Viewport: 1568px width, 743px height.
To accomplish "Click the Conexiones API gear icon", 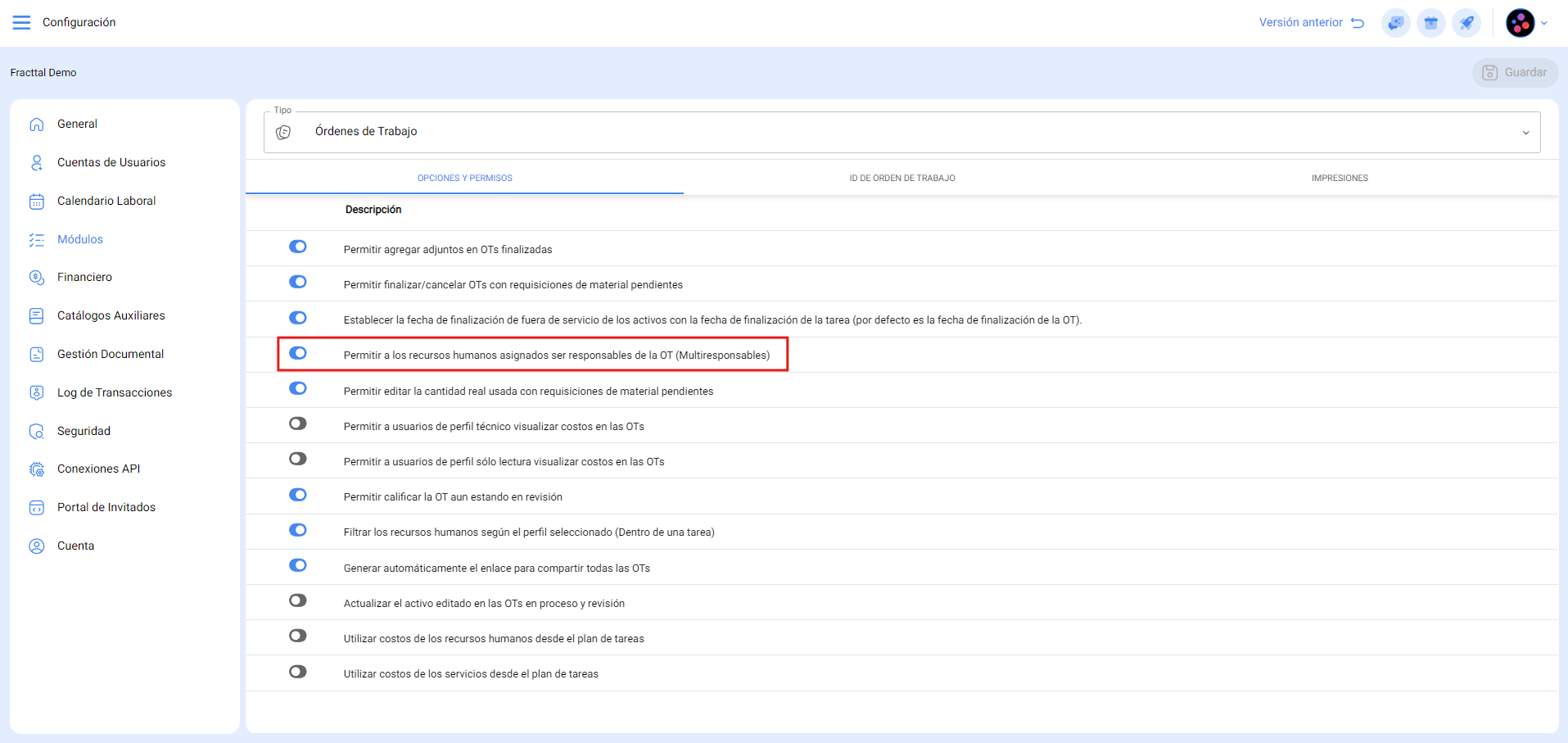I will (37, 469).
